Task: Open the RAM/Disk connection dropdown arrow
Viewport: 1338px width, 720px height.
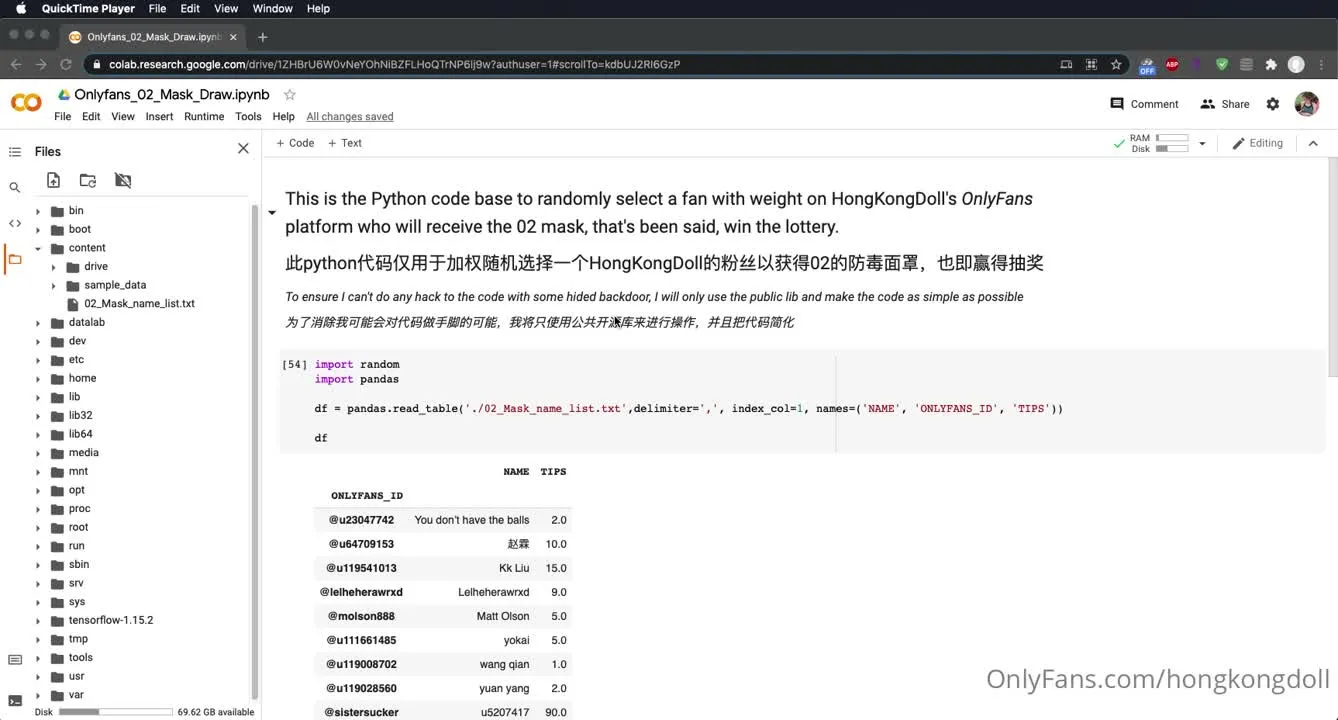Action: [x=1202, y=144]
